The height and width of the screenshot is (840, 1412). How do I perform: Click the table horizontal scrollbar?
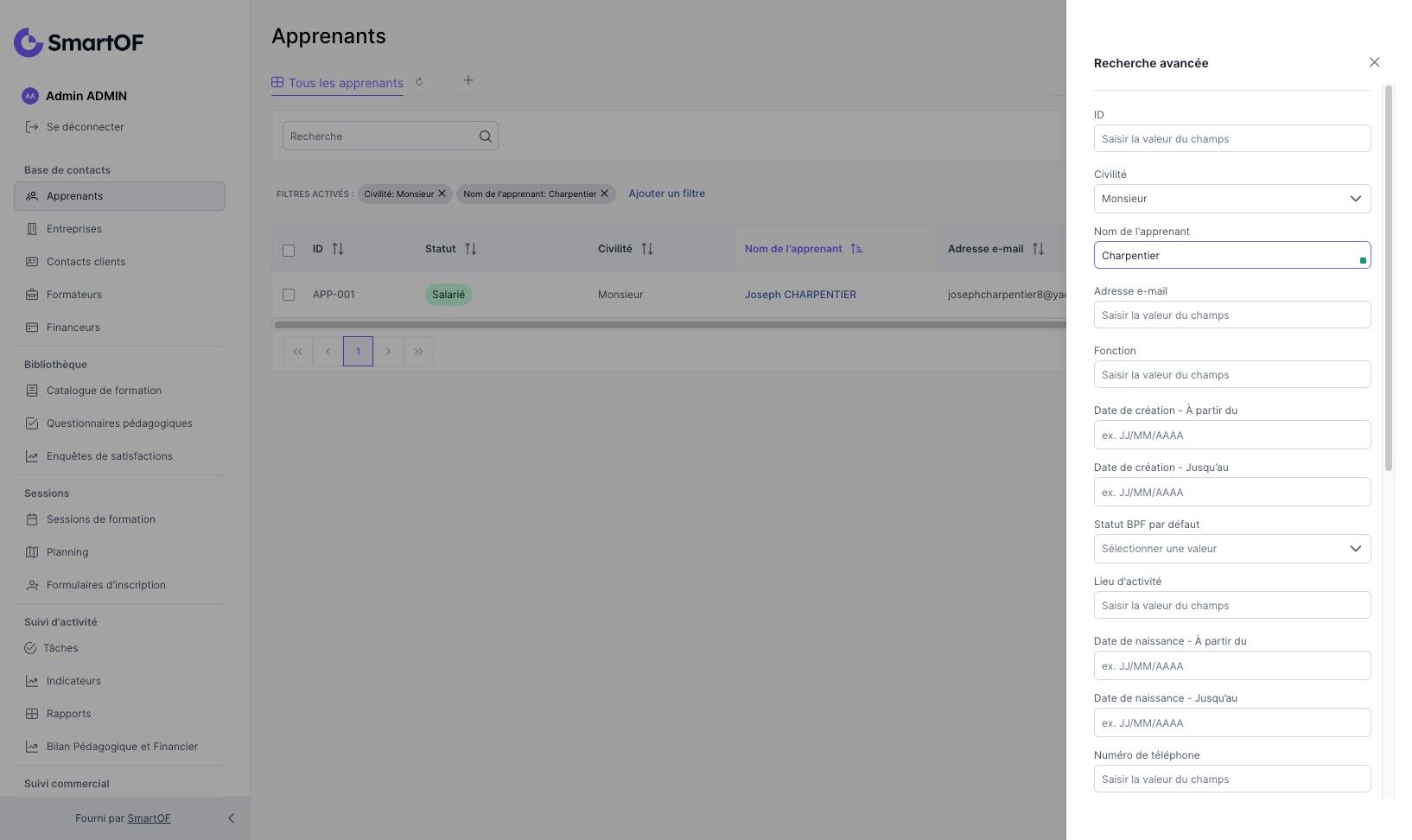671,325
